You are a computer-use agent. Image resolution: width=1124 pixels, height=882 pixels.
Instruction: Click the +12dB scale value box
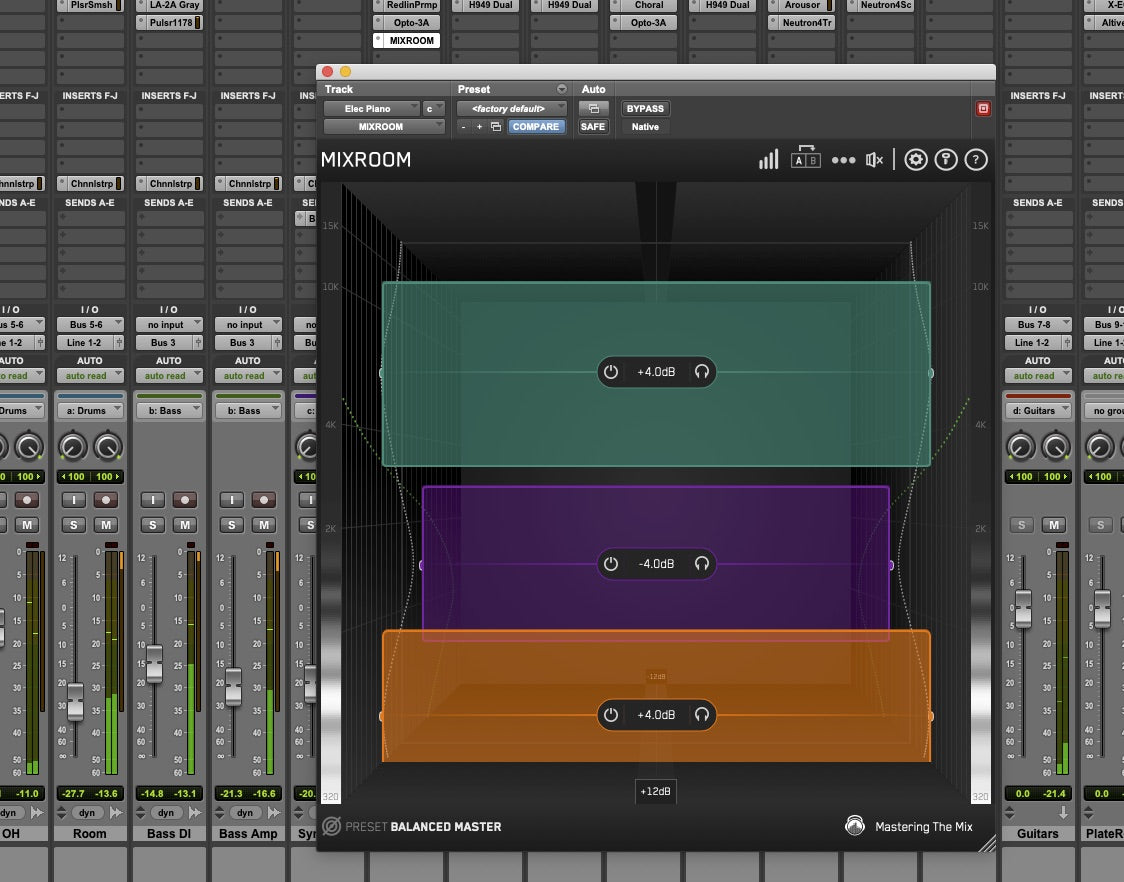[655, 791]
